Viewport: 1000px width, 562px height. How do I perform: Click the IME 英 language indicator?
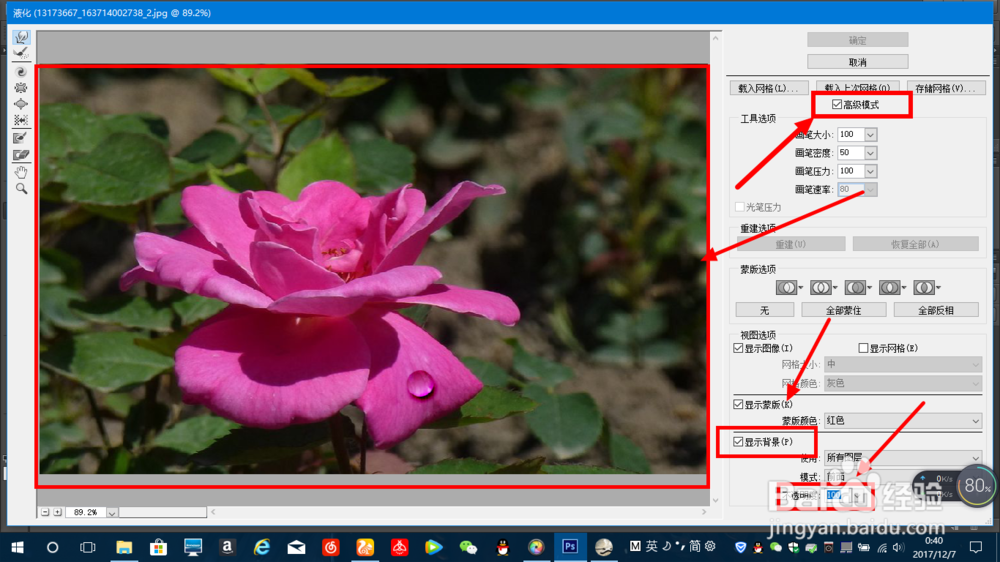click(651, 546)
